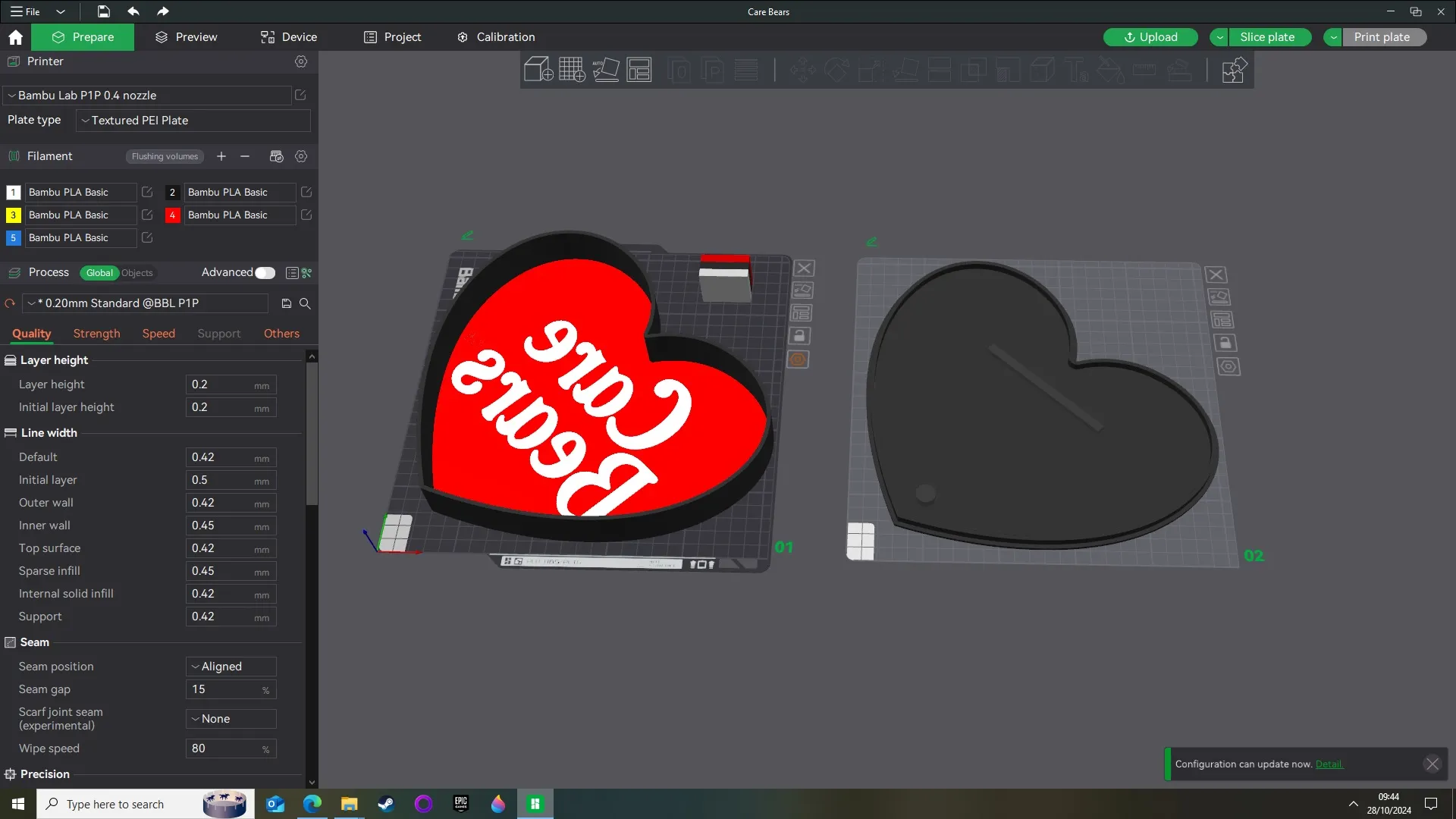Open Printer section settings gear
The width and height of the screenshot is (1456, 819).
pyautogui.click(x=301, y=61)
